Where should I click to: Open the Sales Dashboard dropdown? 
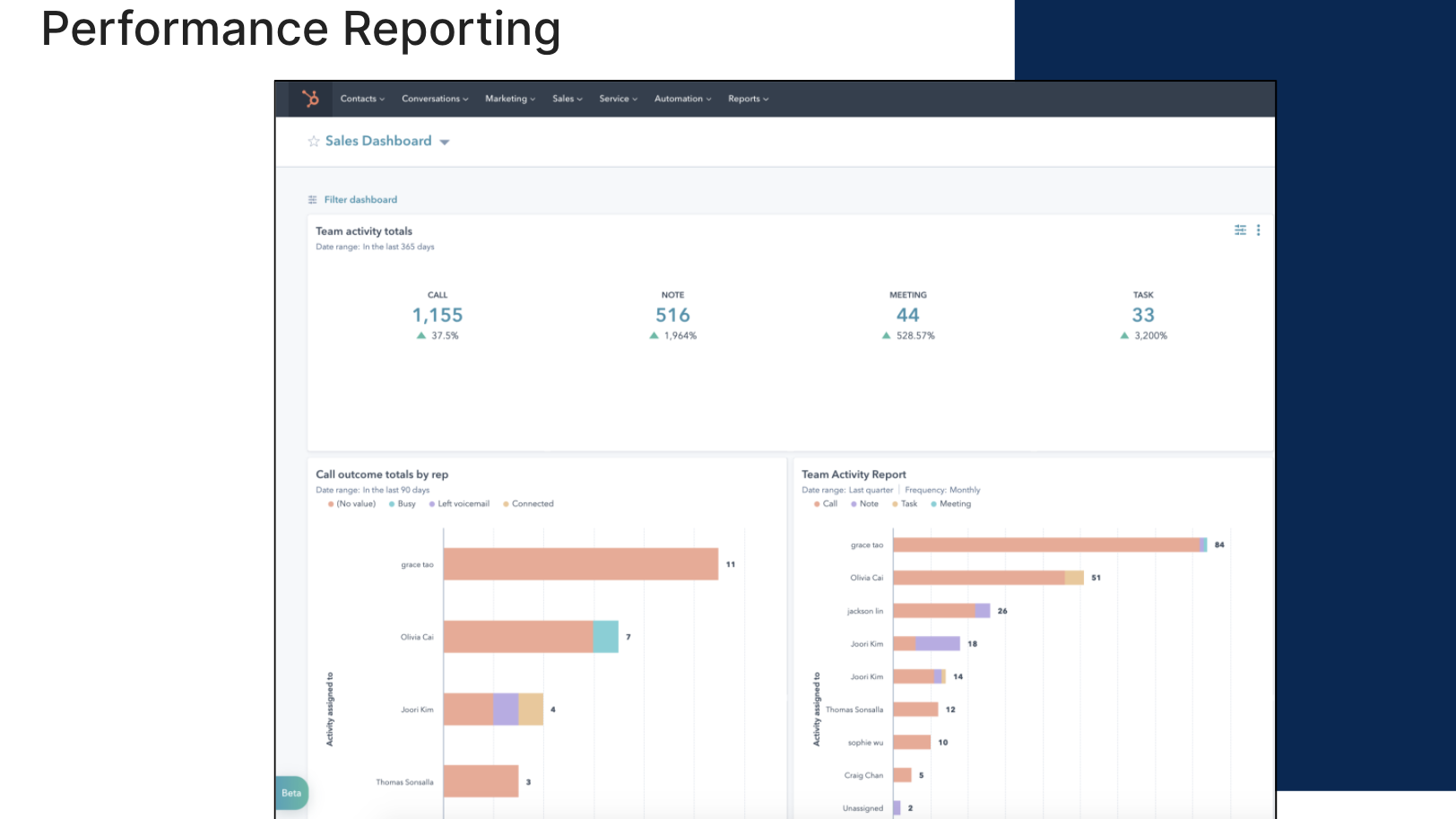pyautogui.click(x=446, y=141)
